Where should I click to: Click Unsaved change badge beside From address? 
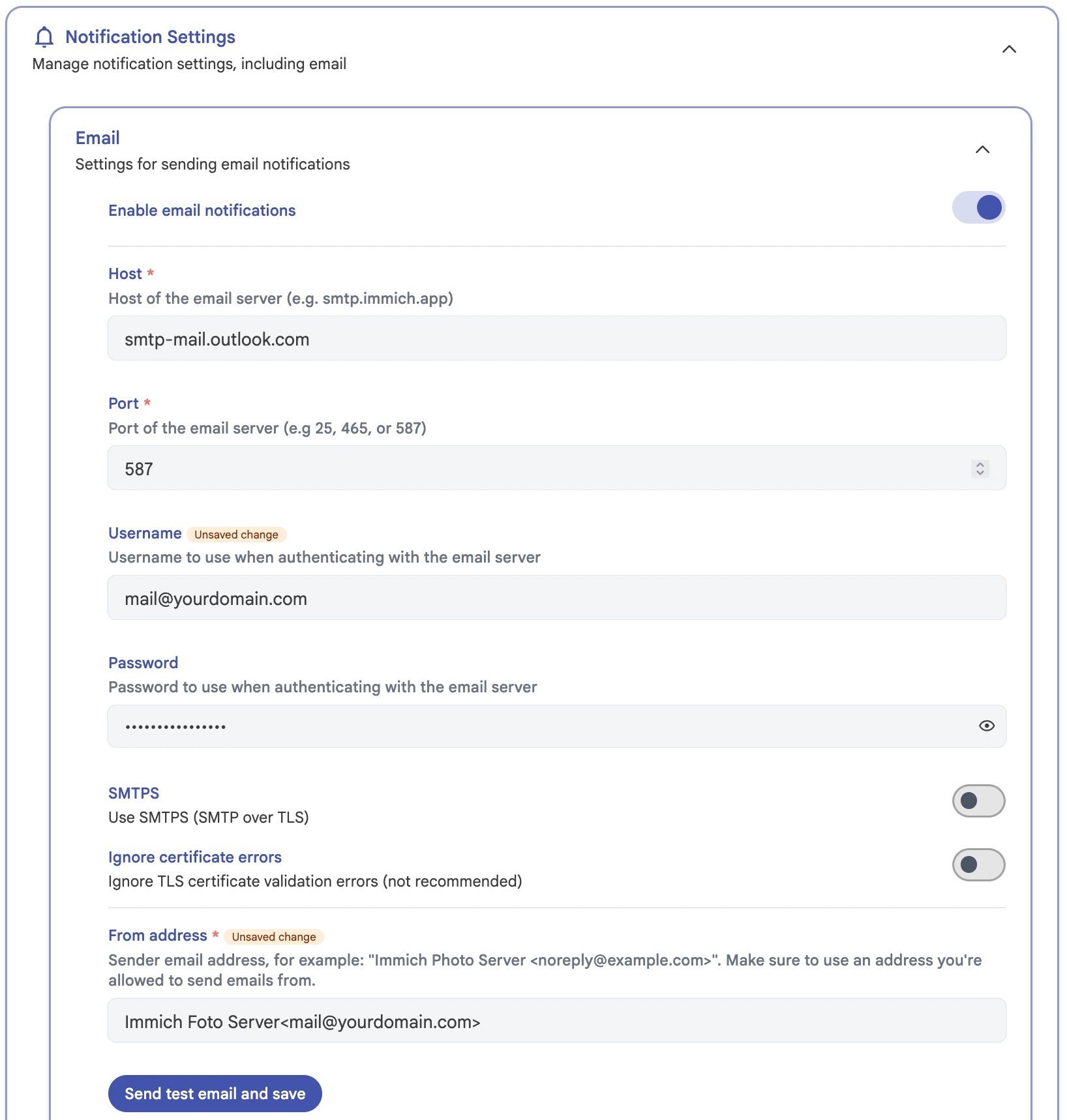274,937
